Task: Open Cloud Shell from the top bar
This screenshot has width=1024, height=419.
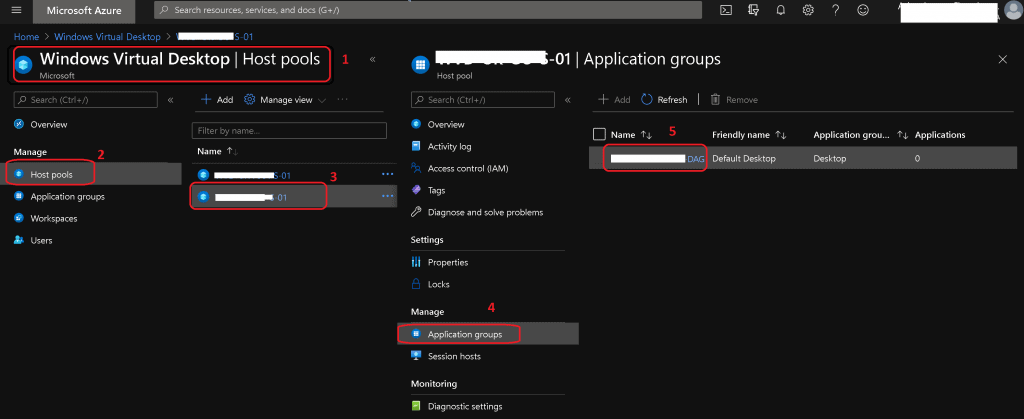Action: tap(726, 10)
